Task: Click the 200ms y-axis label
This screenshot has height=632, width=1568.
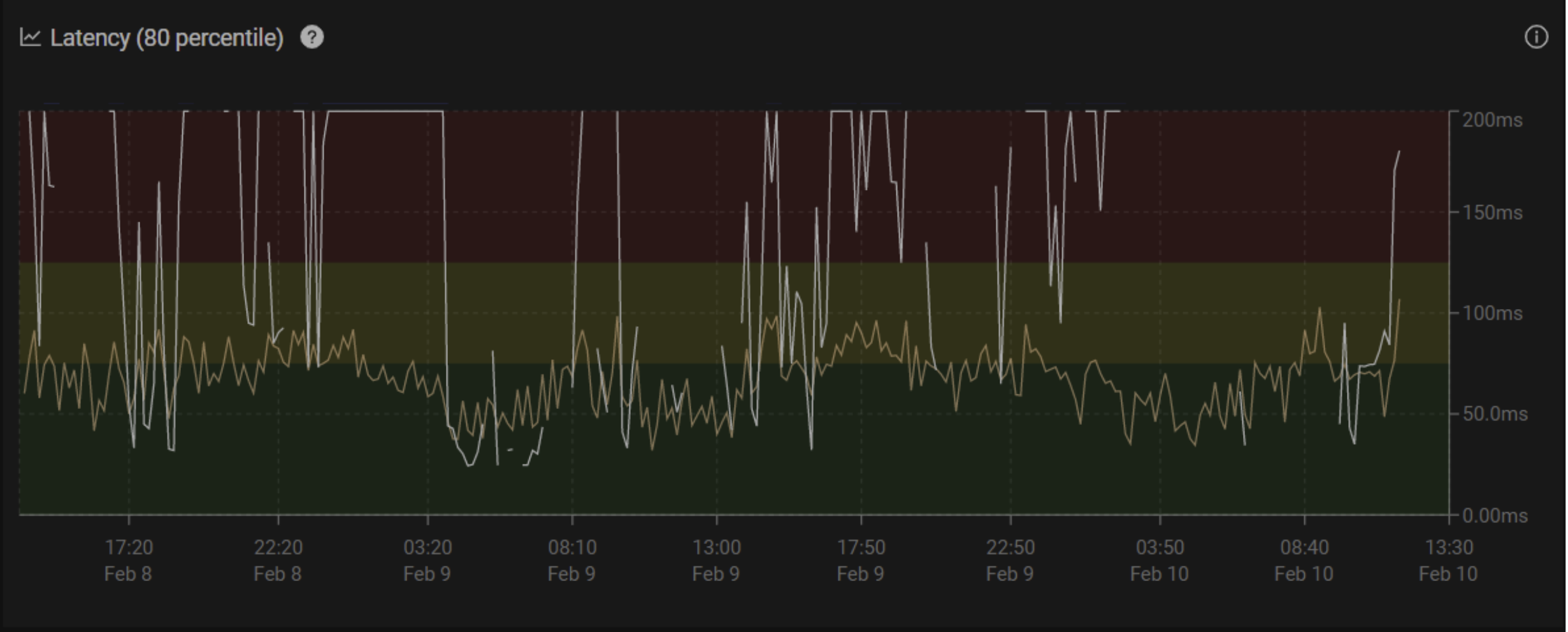Action: pos(1492,120)
